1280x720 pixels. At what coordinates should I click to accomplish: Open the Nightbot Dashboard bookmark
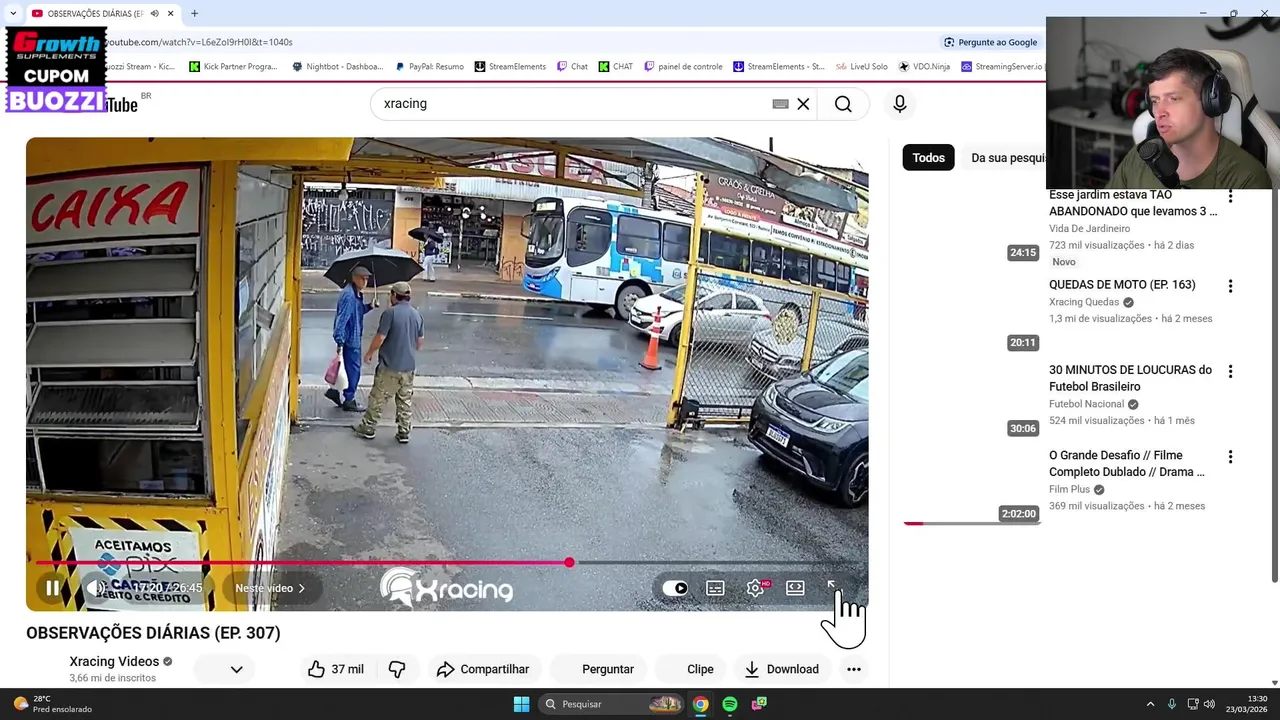[337, 67]
